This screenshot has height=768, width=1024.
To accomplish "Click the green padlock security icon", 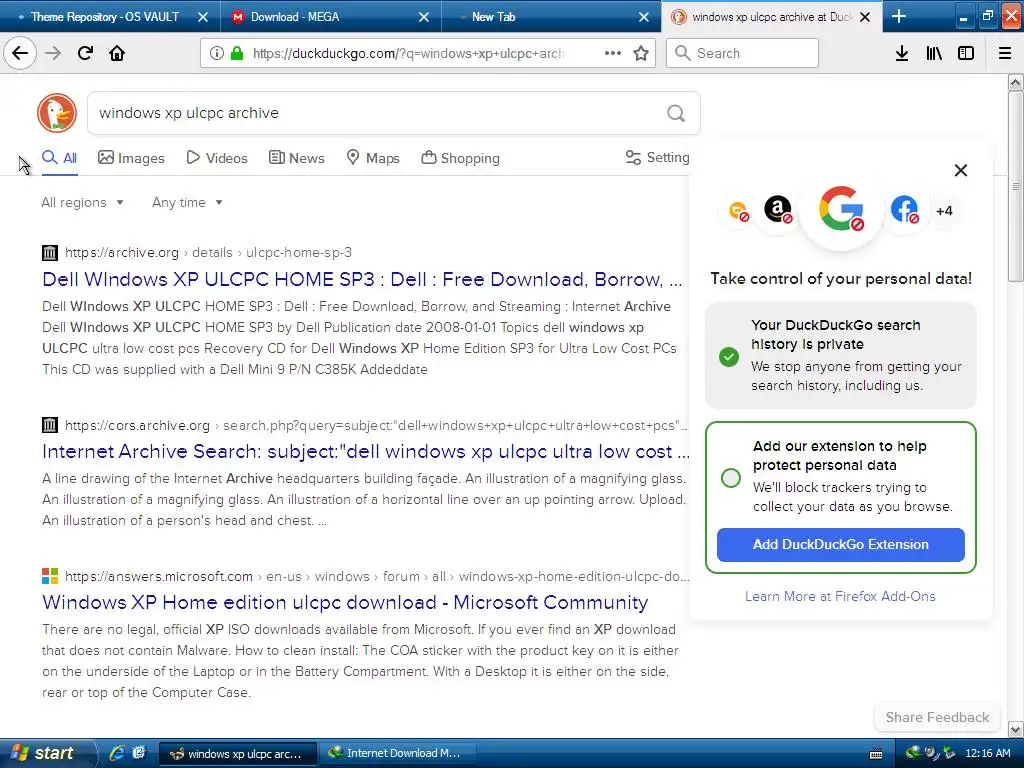I will coord(236,53).
